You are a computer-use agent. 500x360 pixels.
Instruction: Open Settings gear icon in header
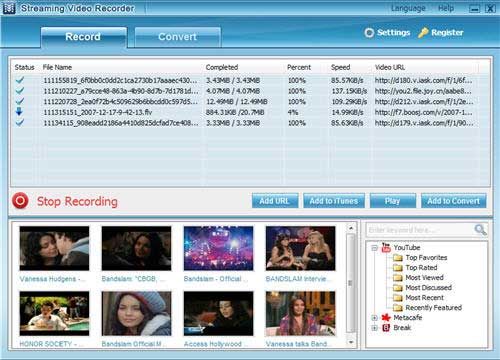[369, 33]
